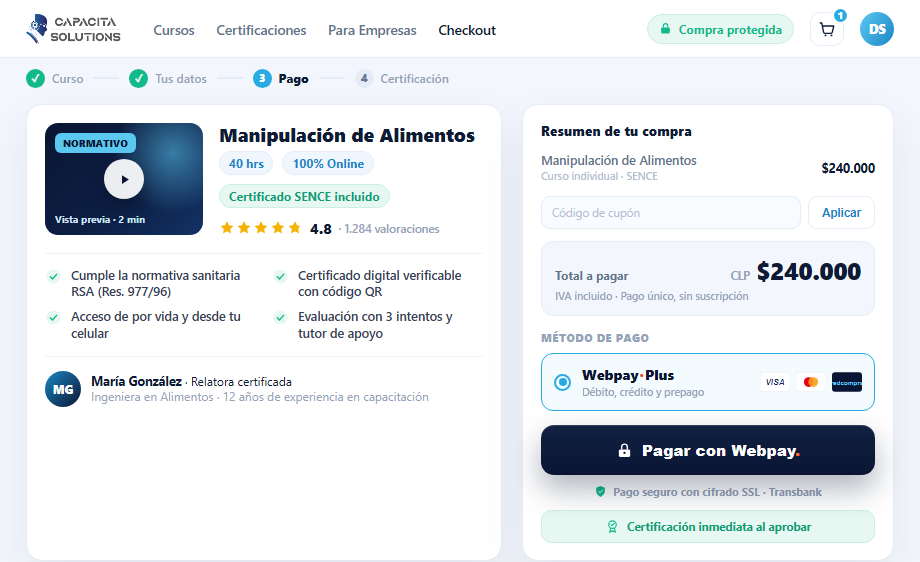Return to the Tus datos step
The width and height of the screenshot is (920, 562).
(x=168, y=78)
